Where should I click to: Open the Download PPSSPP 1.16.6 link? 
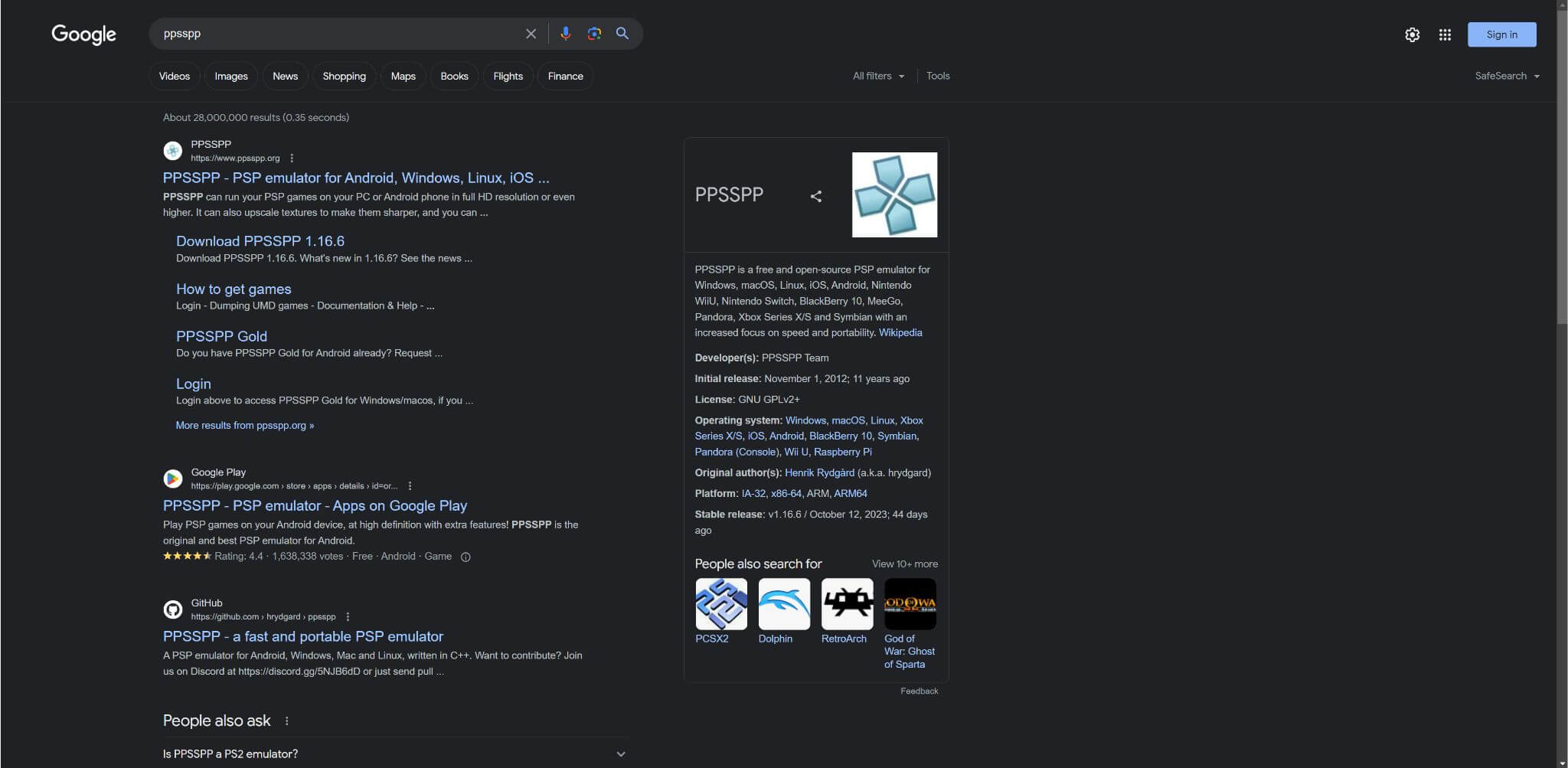[x=260, y=241]
